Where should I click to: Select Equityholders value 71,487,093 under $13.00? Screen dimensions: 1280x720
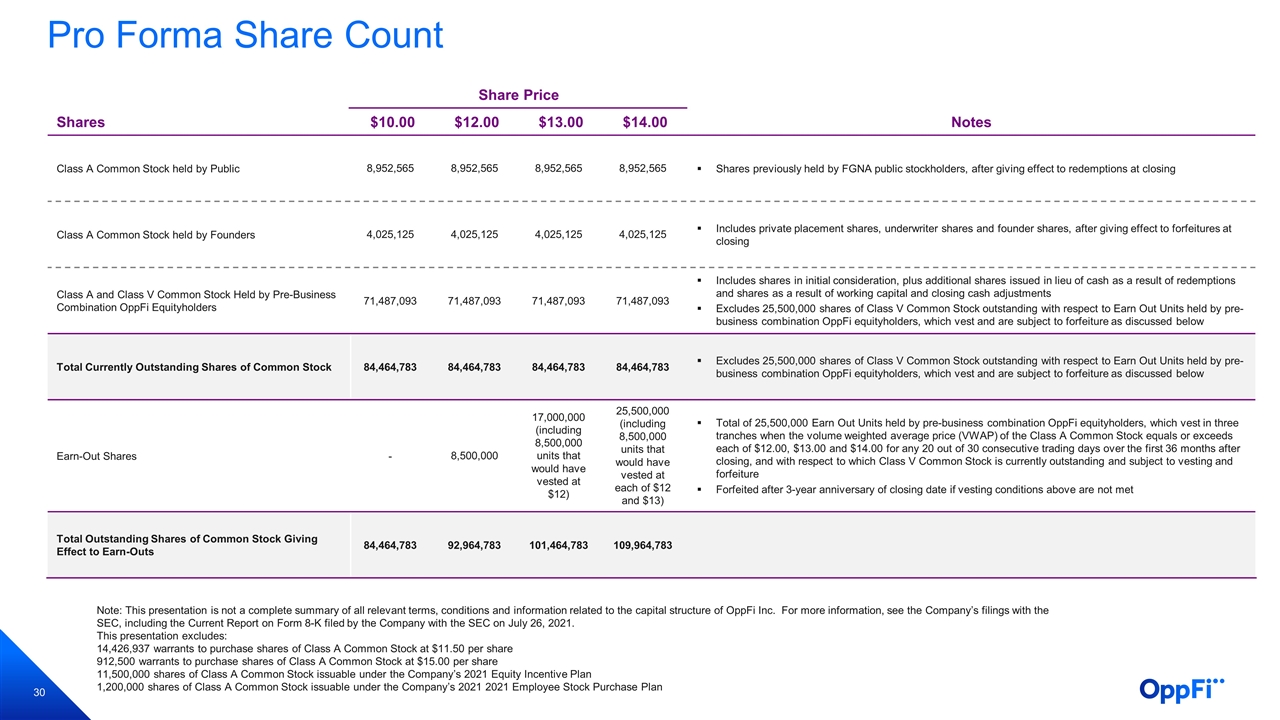click(x=560, y=301)
